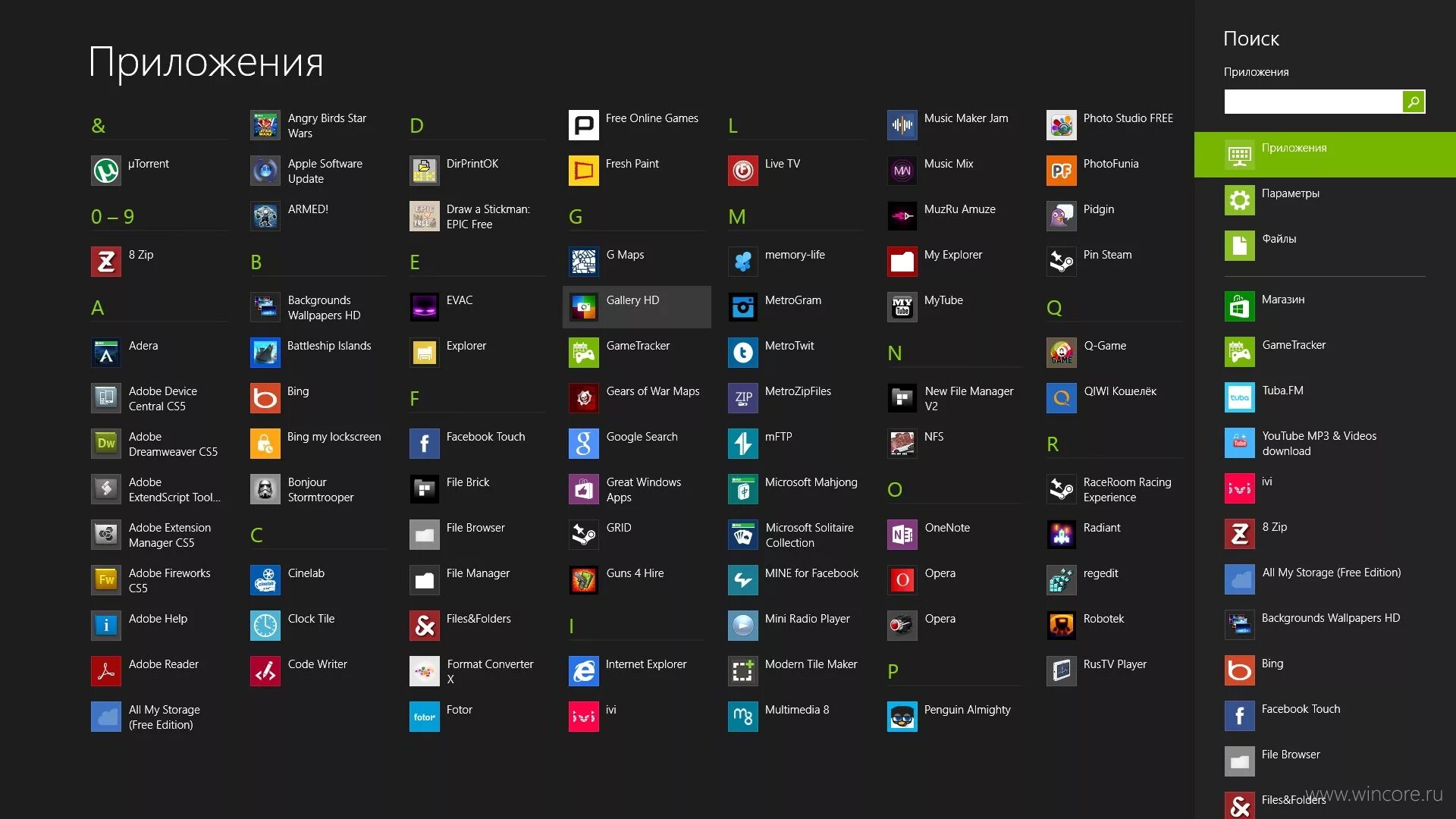Open the Penguin Almighty app
The image size is (1456, 819).
click(x=902, y=717)
